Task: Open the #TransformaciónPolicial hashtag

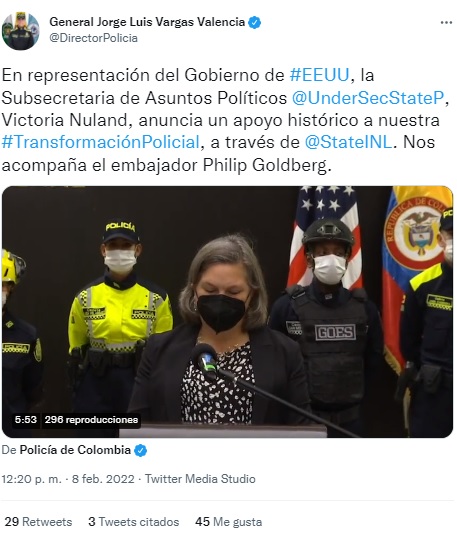Action: tap(101, 142)
